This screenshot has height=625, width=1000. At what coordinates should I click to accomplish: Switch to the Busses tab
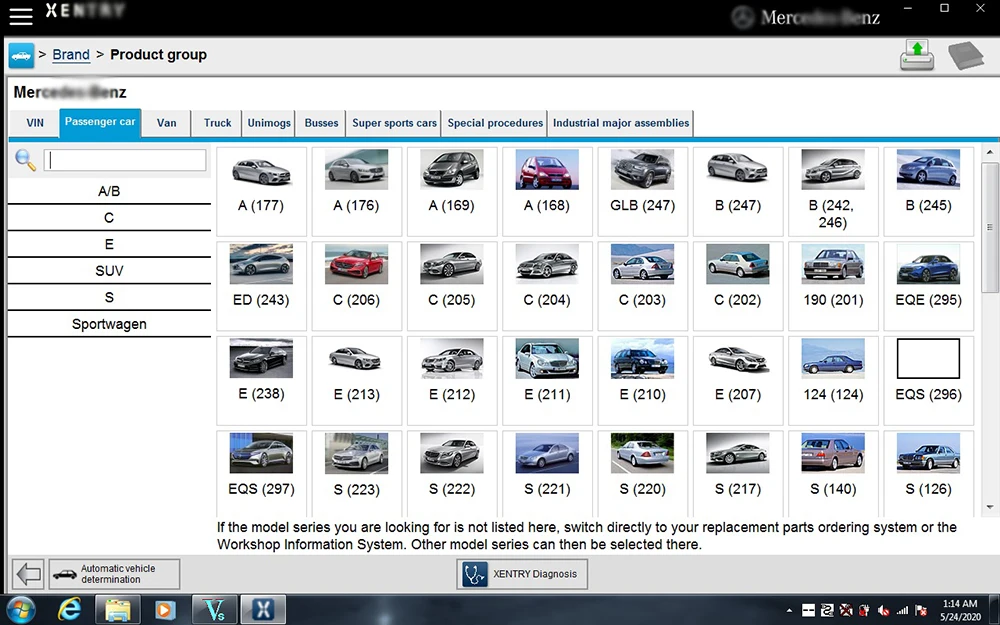tap(321, 123)
